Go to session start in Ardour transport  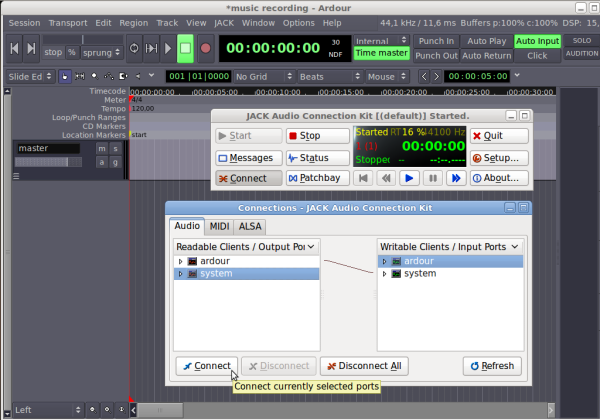(15, 48)
